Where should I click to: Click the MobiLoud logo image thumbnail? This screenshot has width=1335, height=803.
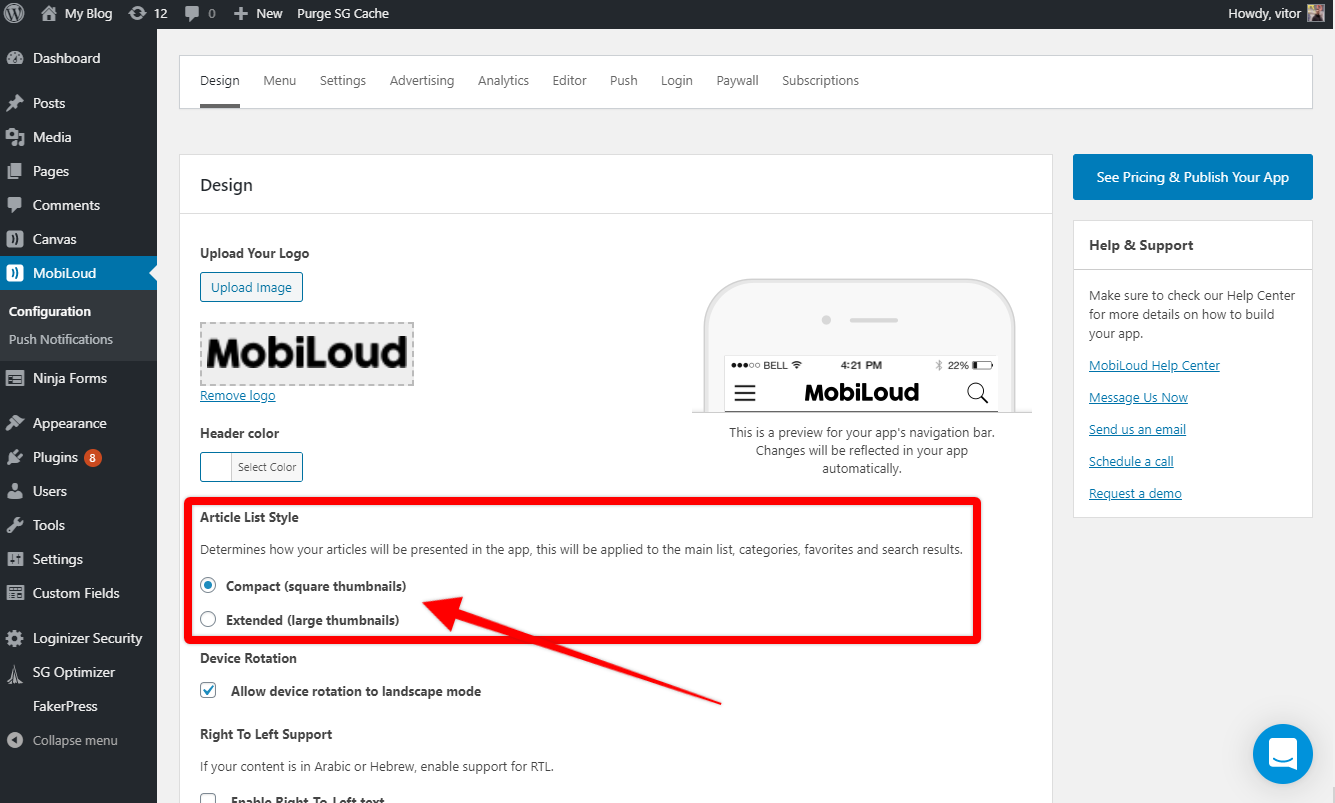(307, 354)
